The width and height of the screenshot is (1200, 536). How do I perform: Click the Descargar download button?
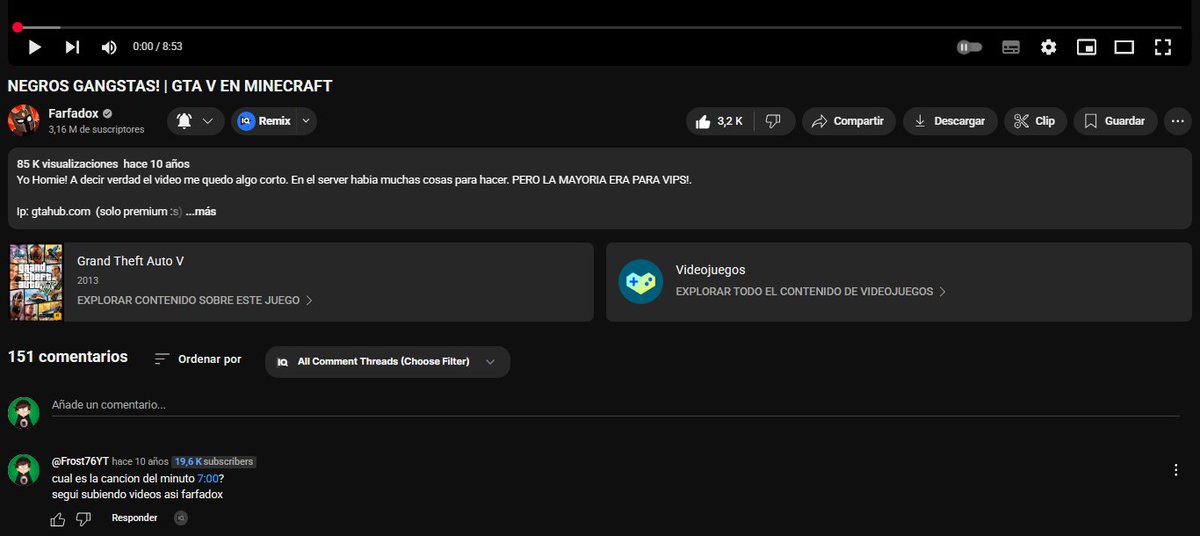[950, 121]
